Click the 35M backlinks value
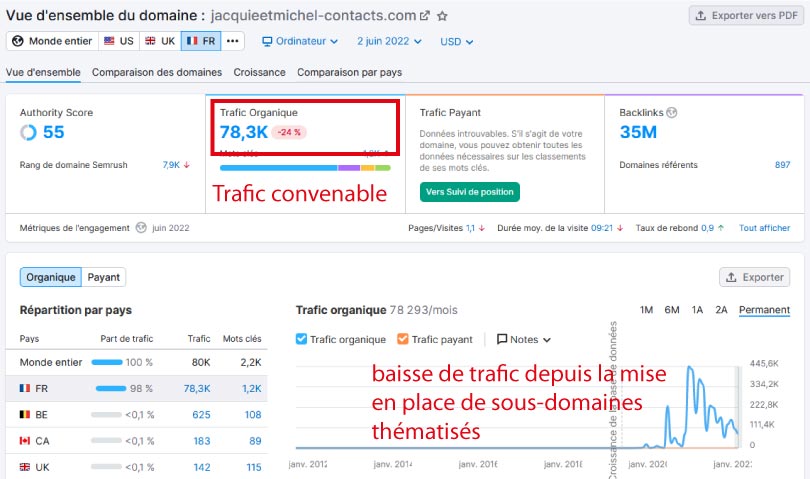Viewport: 810px width, 479px height. pos(638,132)
